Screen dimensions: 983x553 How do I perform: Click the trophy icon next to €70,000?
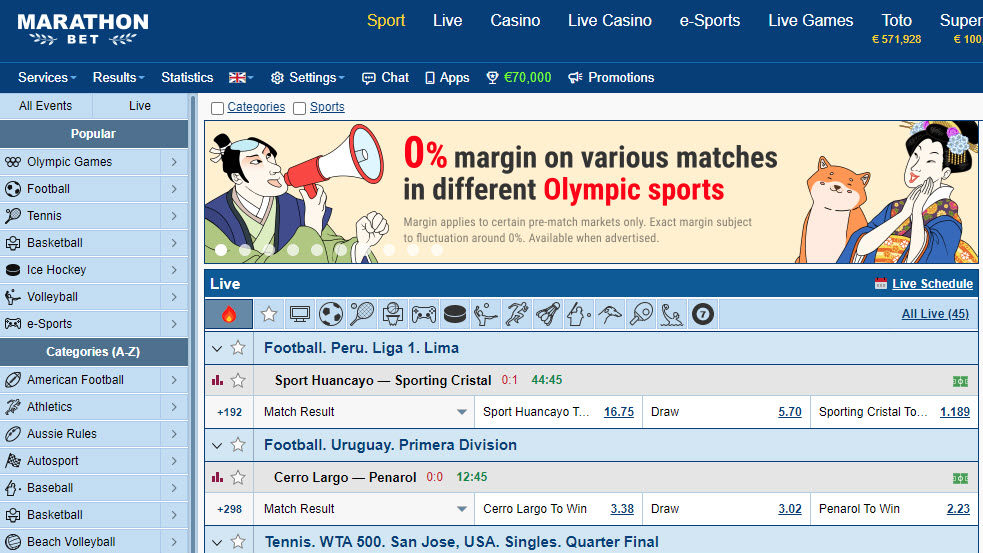click(x=492, y=78)
